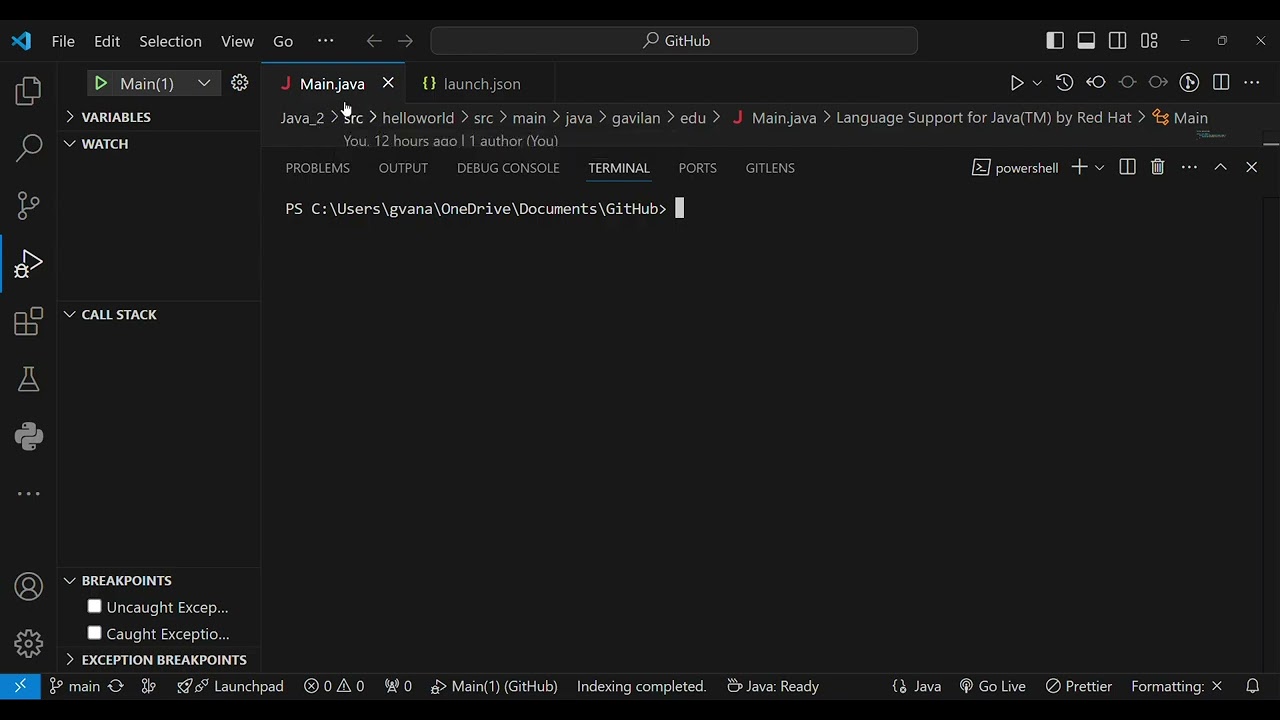The height and width of the screenshot is (720, 1280).
Task: Kill terminal with the trash icon
Action: pos(1157,168)
